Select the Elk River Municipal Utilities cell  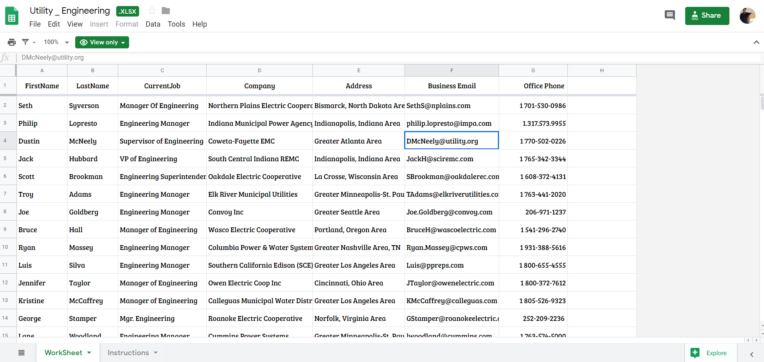click(x=259, y=194)
